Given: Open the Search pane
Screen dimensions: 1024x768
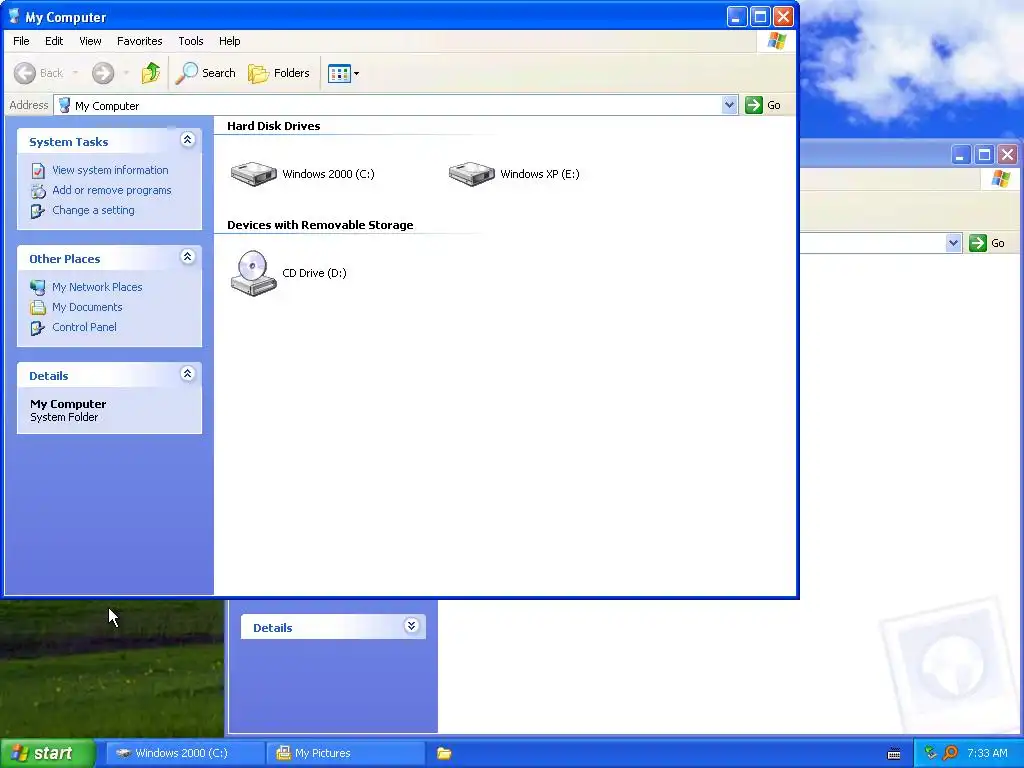Looking at the screenshot, I should (x=206, y=73).
